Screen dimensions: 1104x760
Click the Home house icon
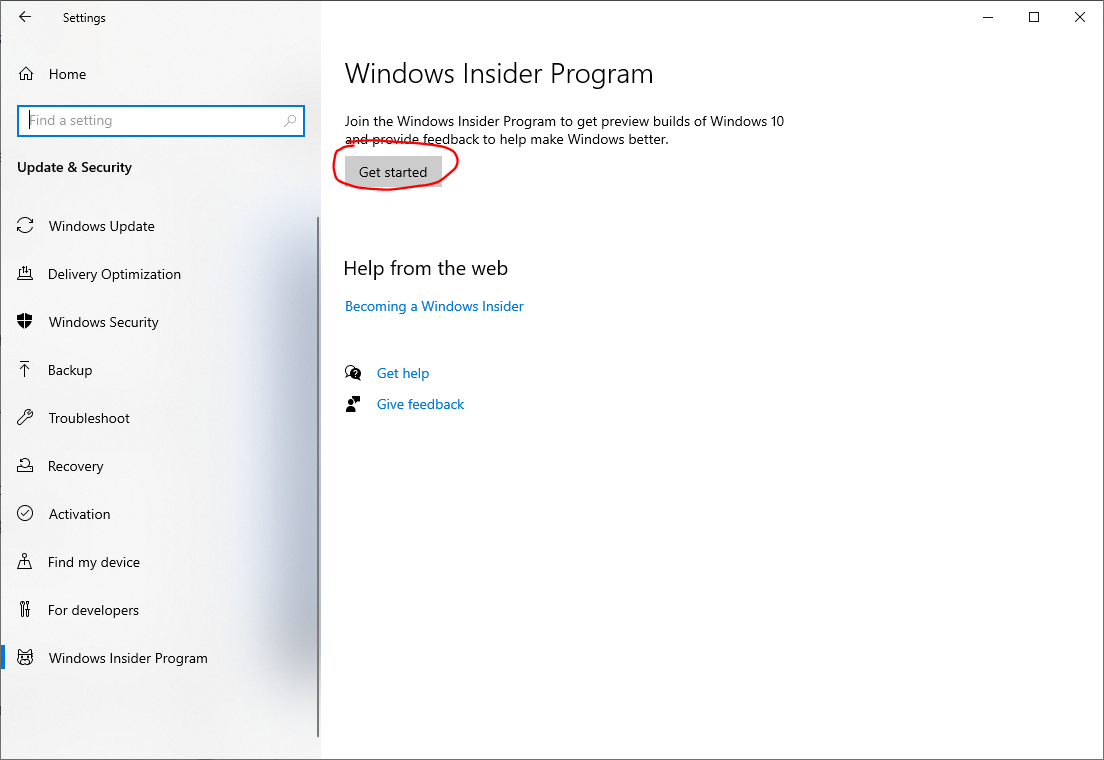pyautogui.click(x=26, y=74)
